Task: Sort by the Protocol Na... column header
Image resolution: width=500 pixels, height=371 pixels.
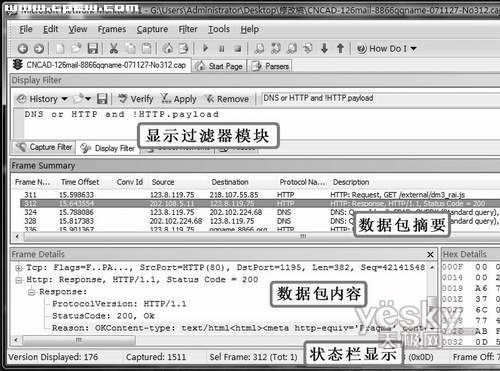Action: coord(302,182)
